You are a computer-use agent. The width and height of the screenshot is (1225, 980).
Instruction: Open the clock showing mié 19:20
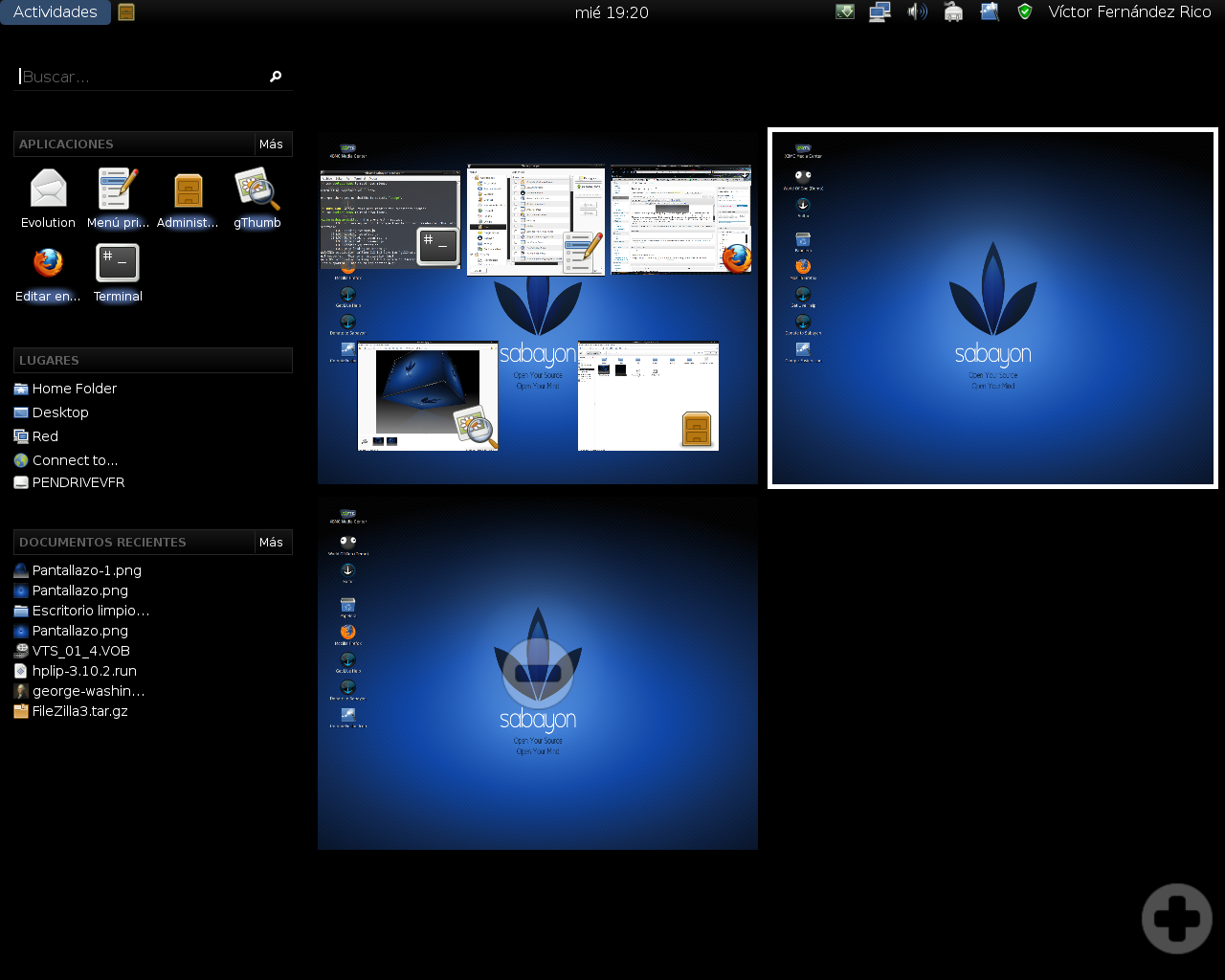612,12
